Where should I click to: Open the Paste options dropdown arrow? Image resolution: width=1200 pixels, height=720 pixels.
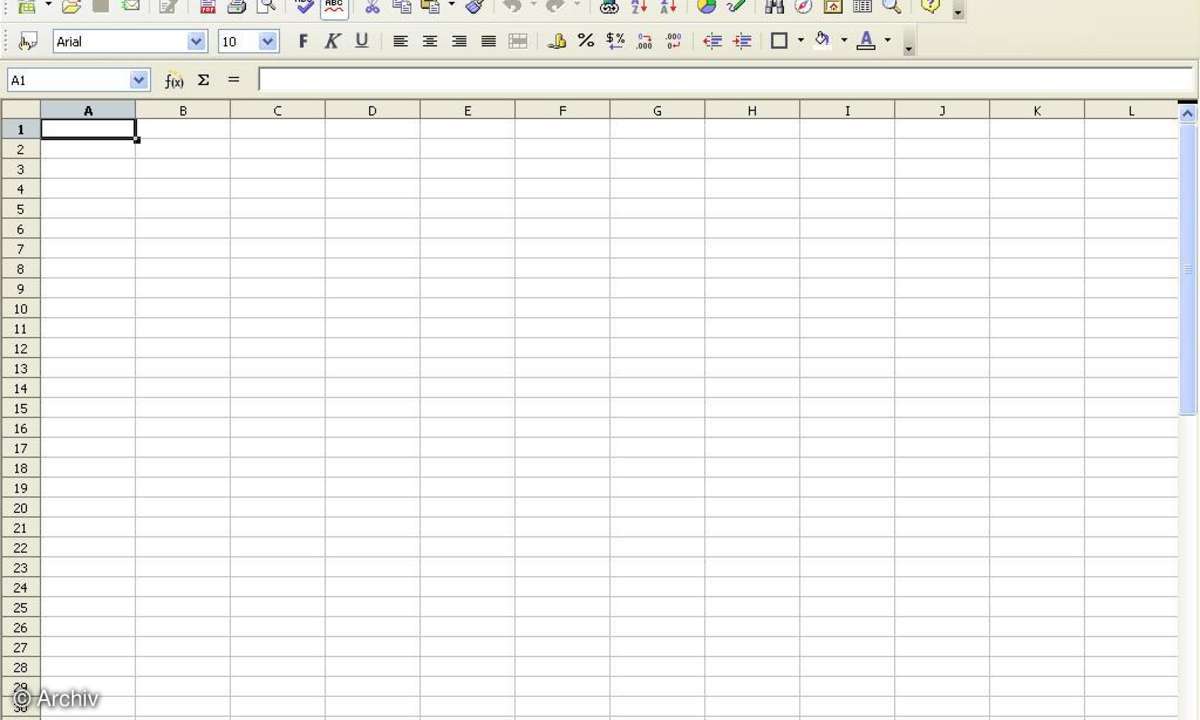click(451, 6)
